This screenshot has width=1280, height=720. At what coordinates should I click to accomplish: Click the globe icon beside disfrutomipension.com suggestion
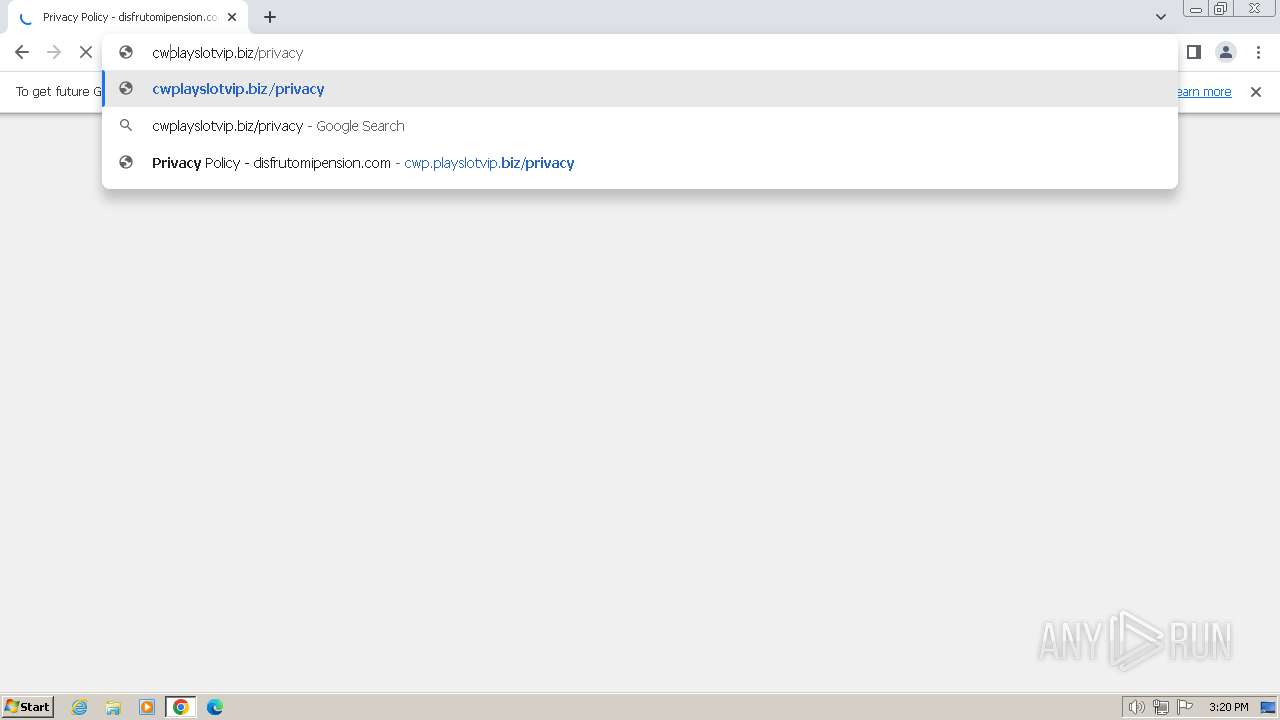tap(126, 163)
